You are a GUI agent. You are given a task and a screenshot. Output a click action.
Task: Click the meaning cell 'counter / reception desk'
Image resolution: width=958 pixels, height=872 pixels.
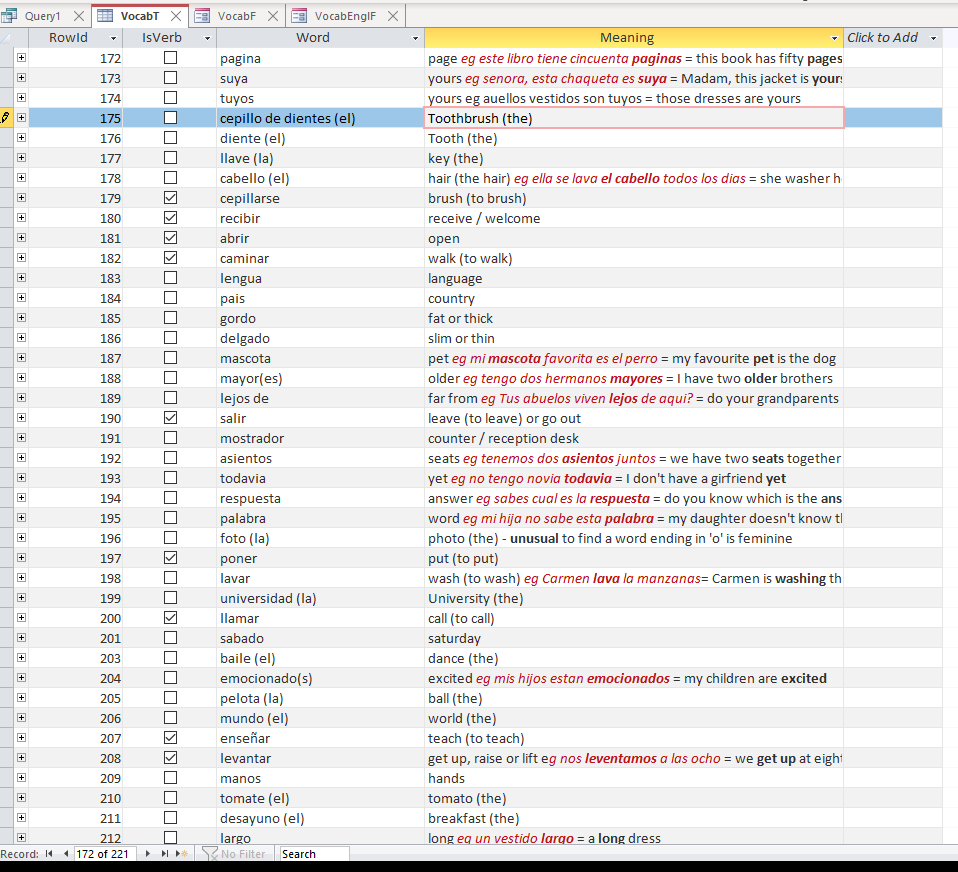(634, 438)
